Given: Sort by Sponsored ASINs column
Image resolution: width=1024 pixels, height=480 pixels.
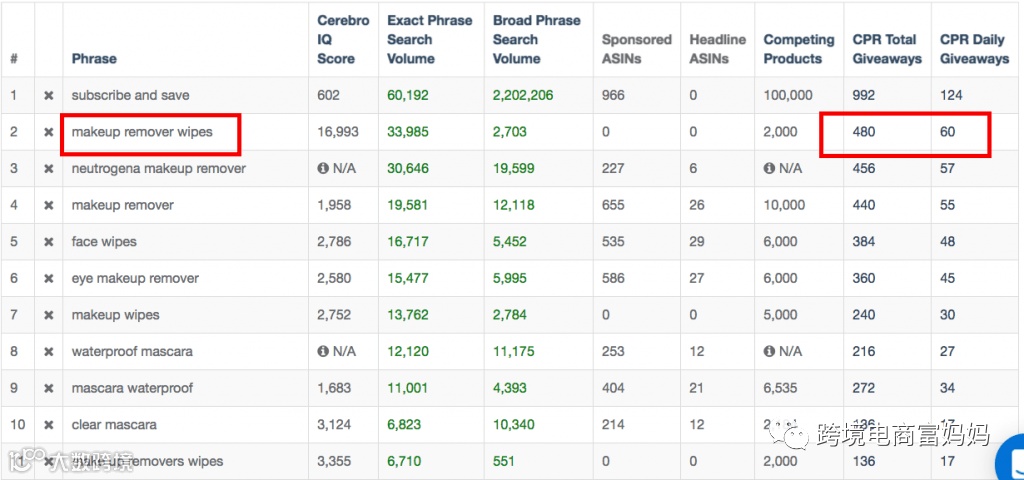Looking at the screenshot, I should click(636, 49).
